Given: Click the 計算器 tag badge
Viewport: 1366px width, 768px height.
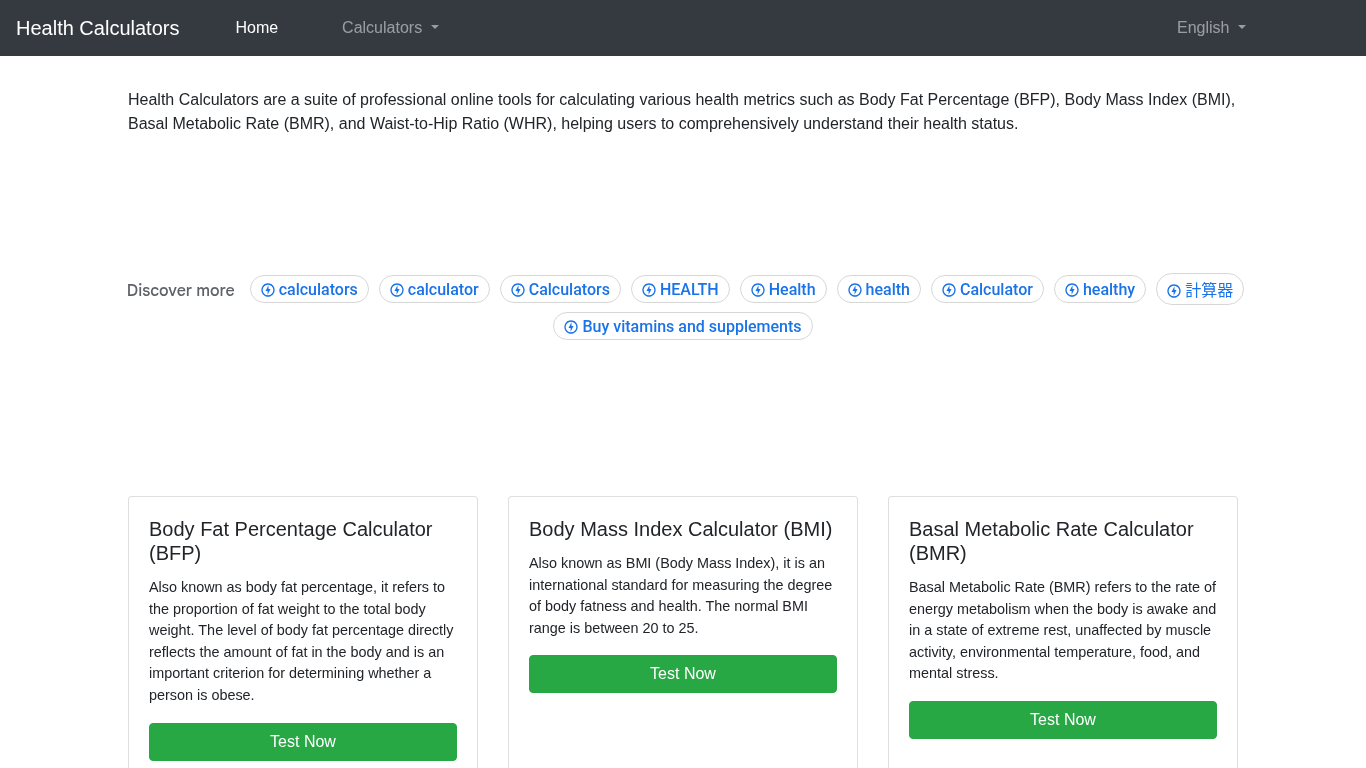Looking at the screenshot, I should [x=1199, y=289].
